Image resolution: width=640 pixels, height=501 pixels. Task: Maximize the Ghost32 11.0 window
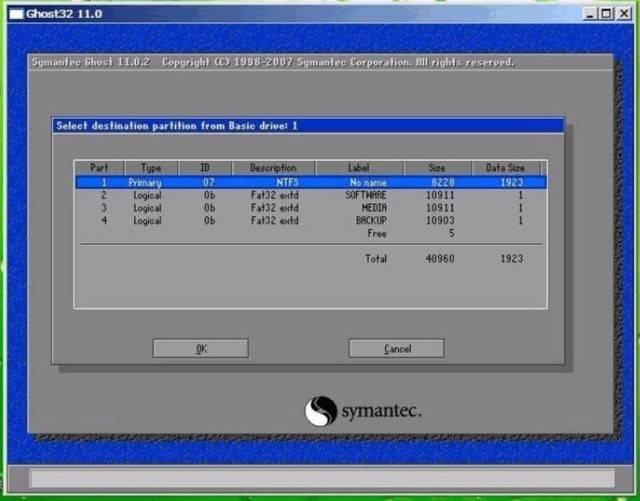coord(607,14)
